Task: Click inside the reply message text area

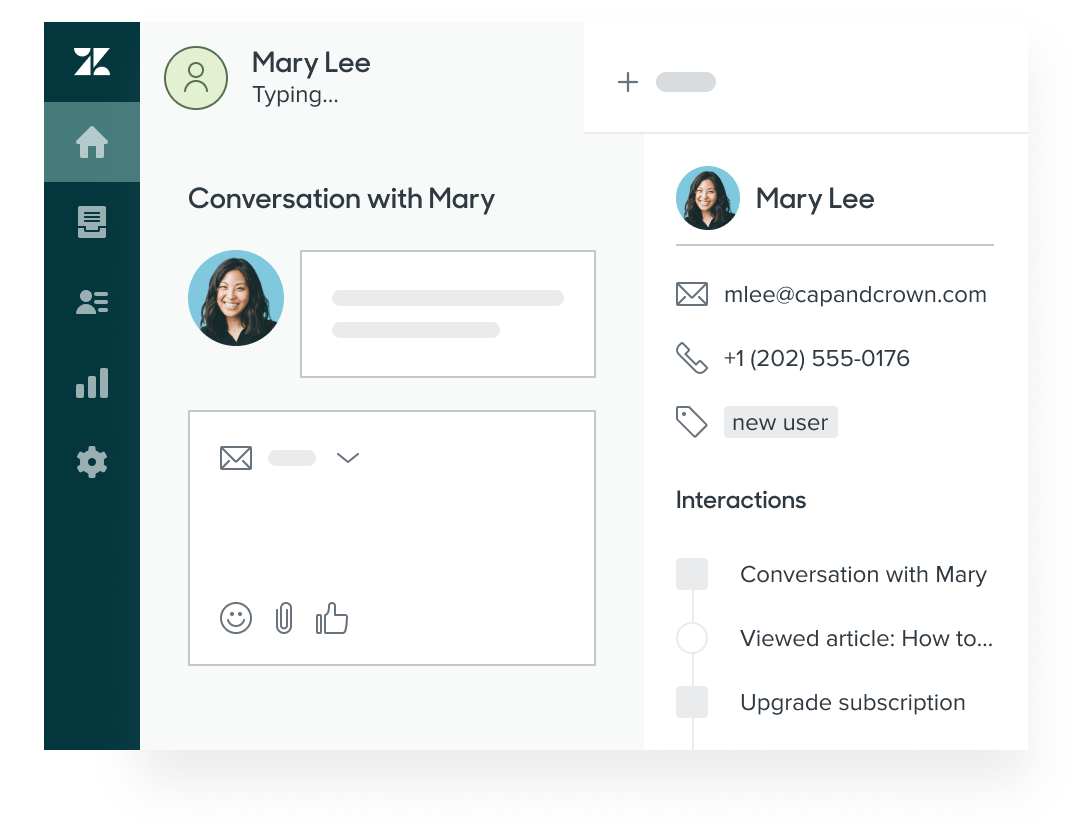Action: (392, 530)
